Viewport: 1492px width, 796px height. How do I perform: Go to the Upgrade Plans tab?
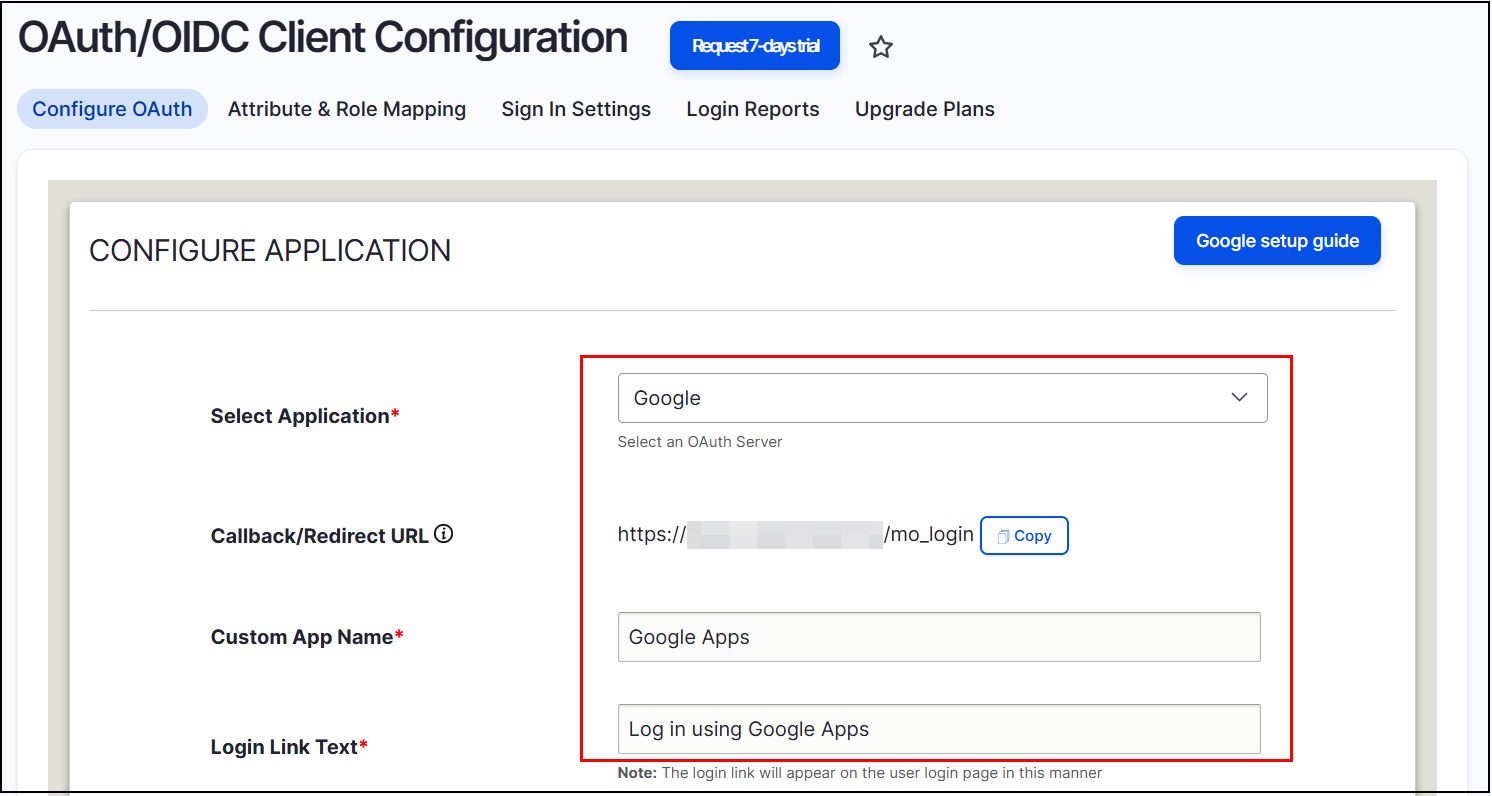(x=924, y=109)
